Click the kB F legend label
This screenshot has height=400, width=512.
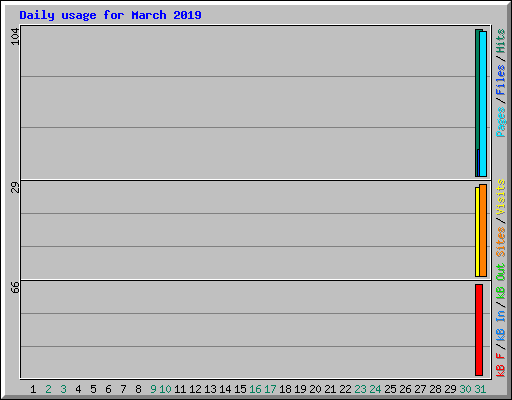coord(501,365)
